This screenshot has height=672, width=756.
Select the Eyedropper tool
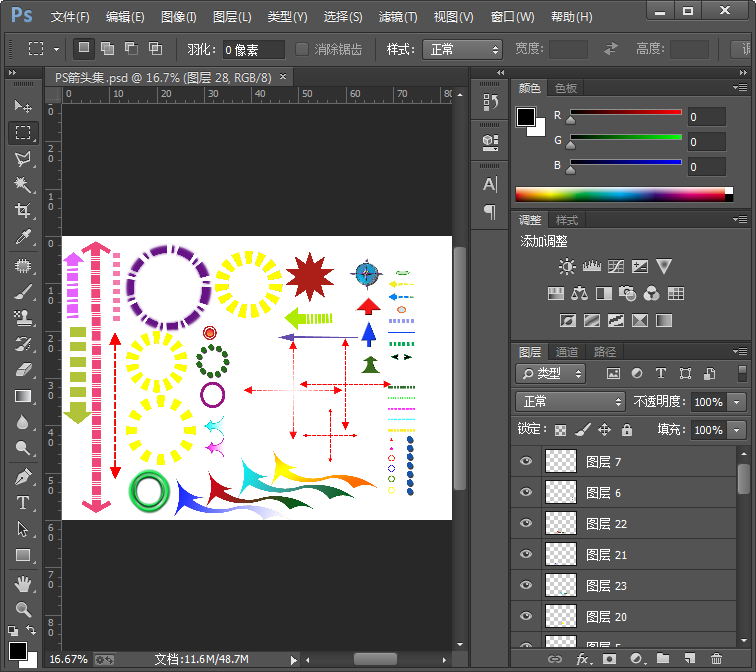23,237
